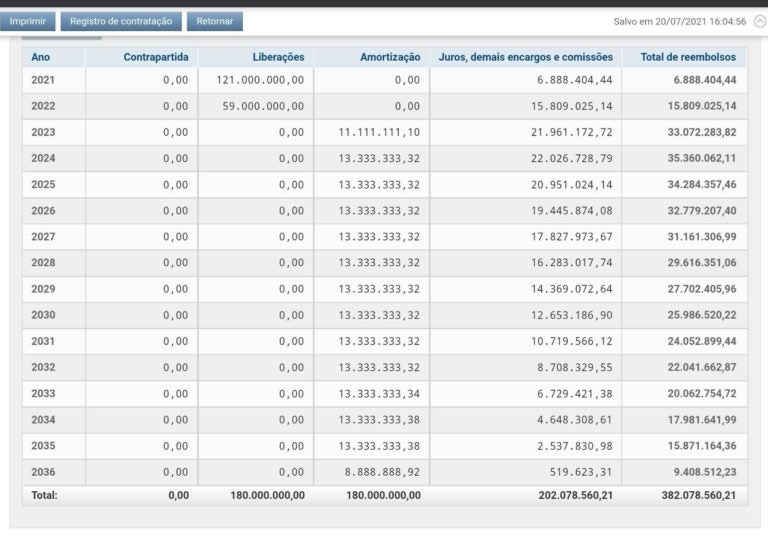Select liberação value 121.000.000,00
The height and width of the screenshot is (554, 768).
(260, 80)
